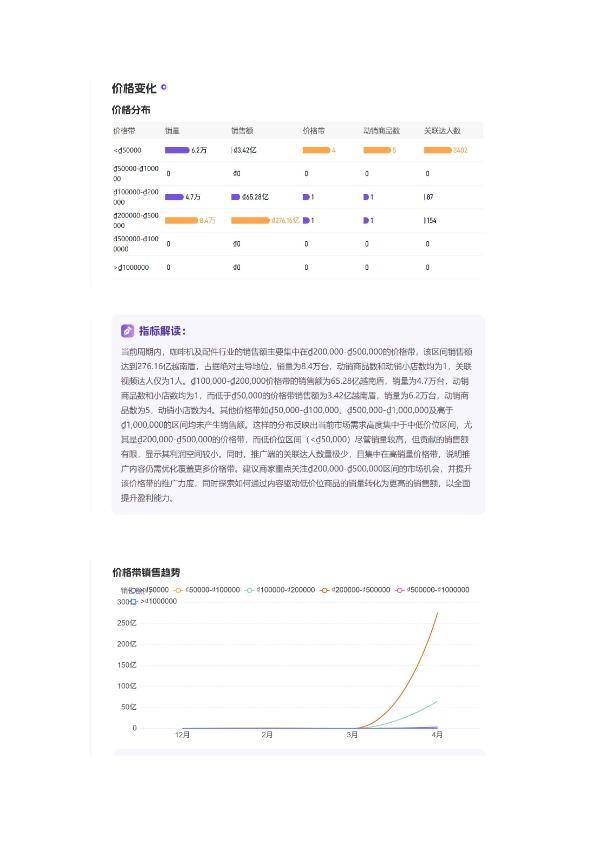Select the ₫200000-₫500000 row label in table
The image size is (595, 841).
[x=136, y=220]
